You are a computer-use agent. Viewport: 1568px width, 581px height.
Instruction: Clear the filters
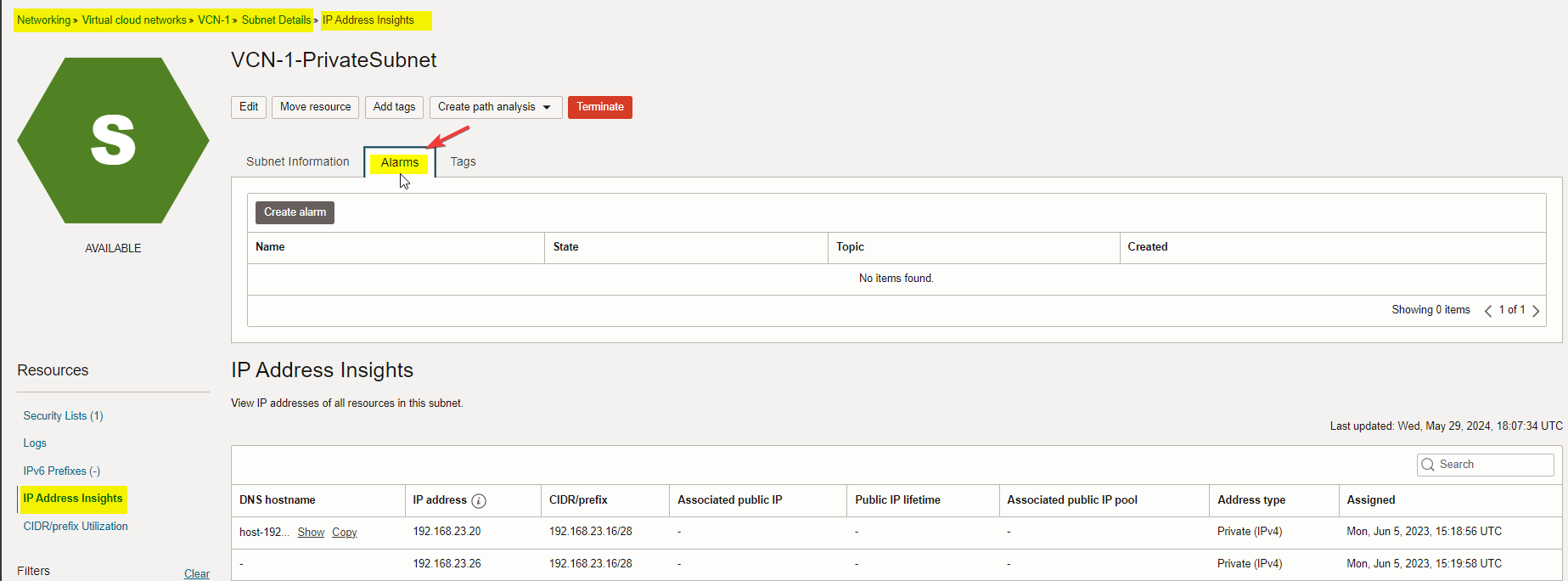(x=196, y=573)
